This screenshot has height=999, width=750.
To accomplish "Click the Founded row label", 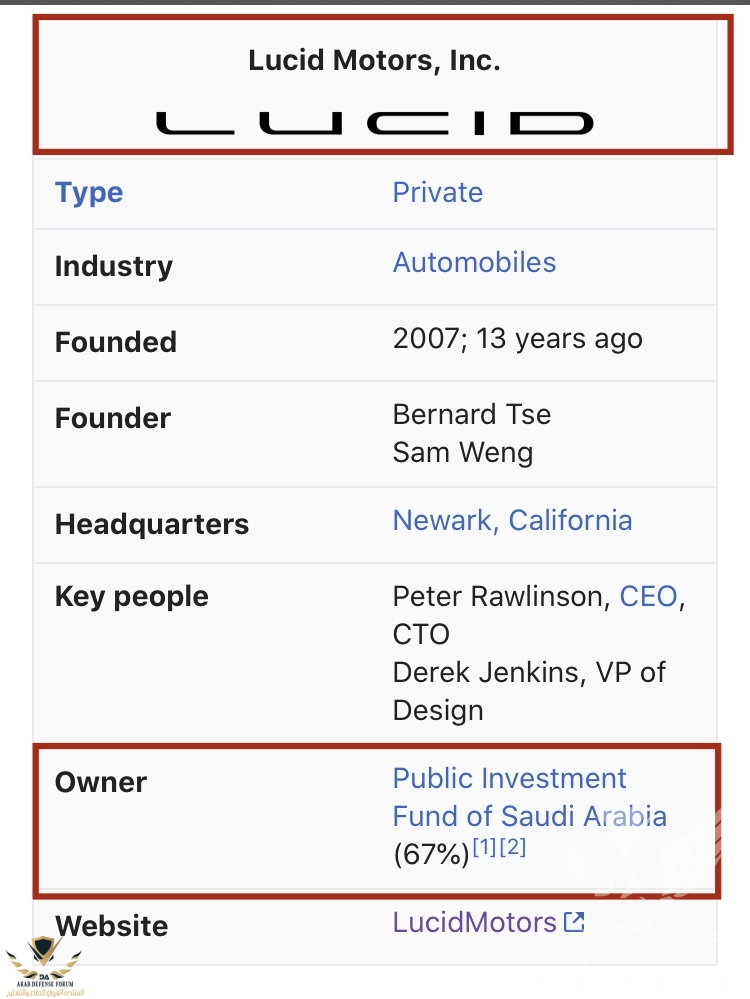I will (116, 342).
